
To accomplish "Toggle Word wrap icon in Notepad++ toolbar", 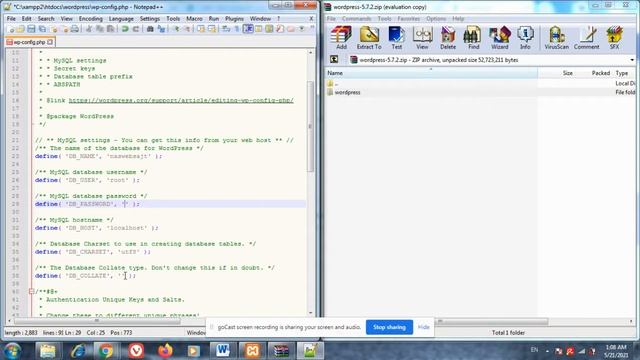I will (x=226, y=29).
